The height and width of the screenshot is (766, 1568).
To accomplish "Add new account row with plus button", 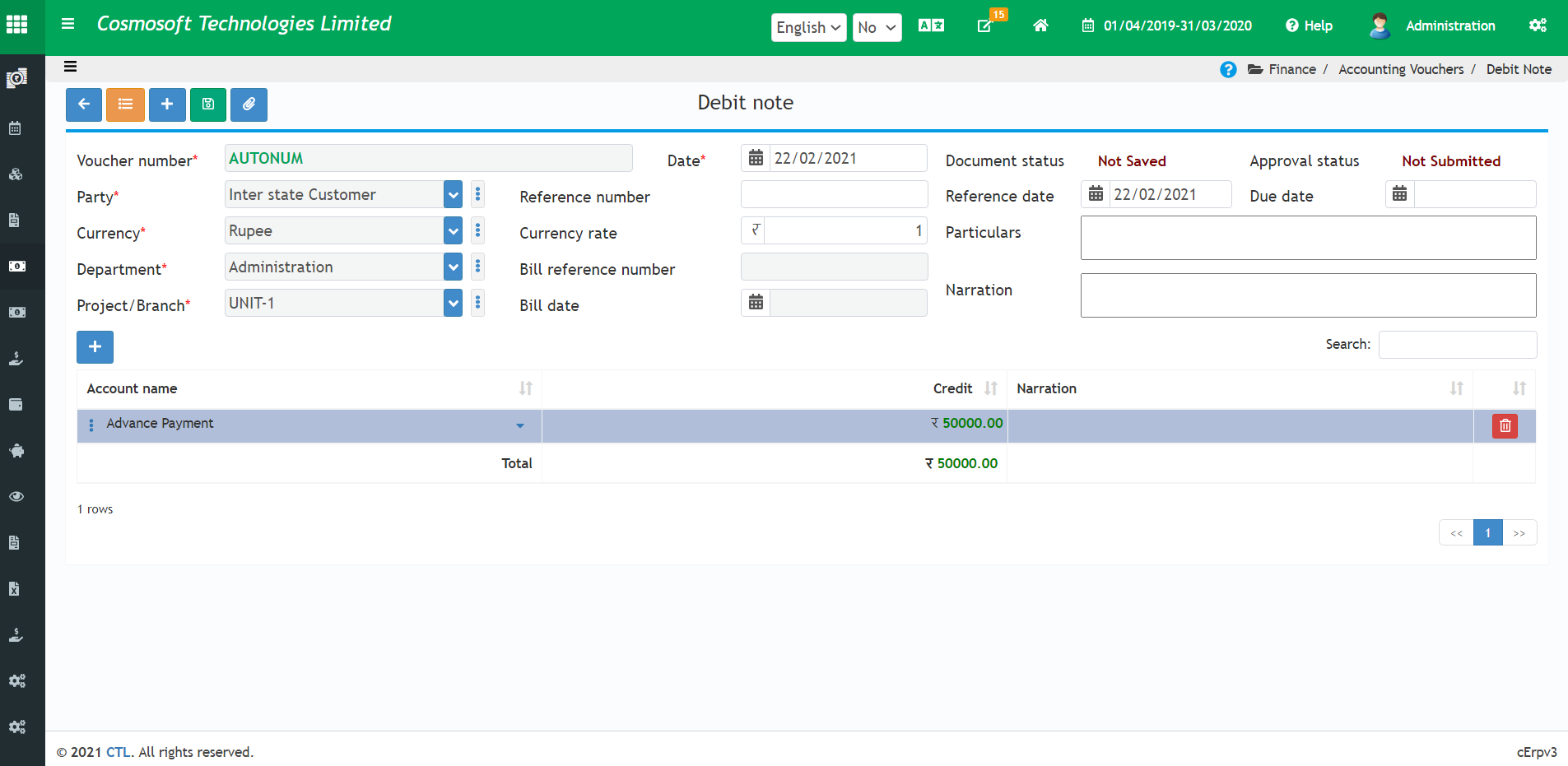I will coord(95,347).
